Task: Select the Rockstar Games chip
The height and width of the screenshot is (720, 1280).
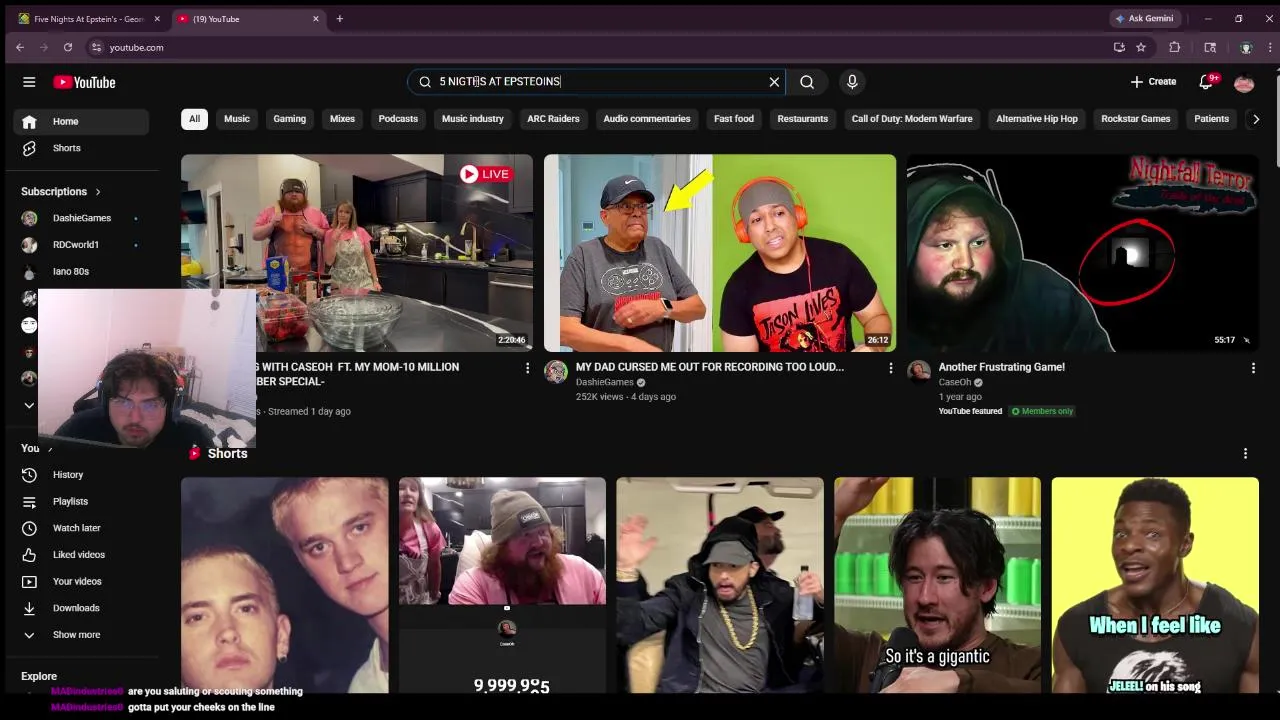Action: point(1136,119)
